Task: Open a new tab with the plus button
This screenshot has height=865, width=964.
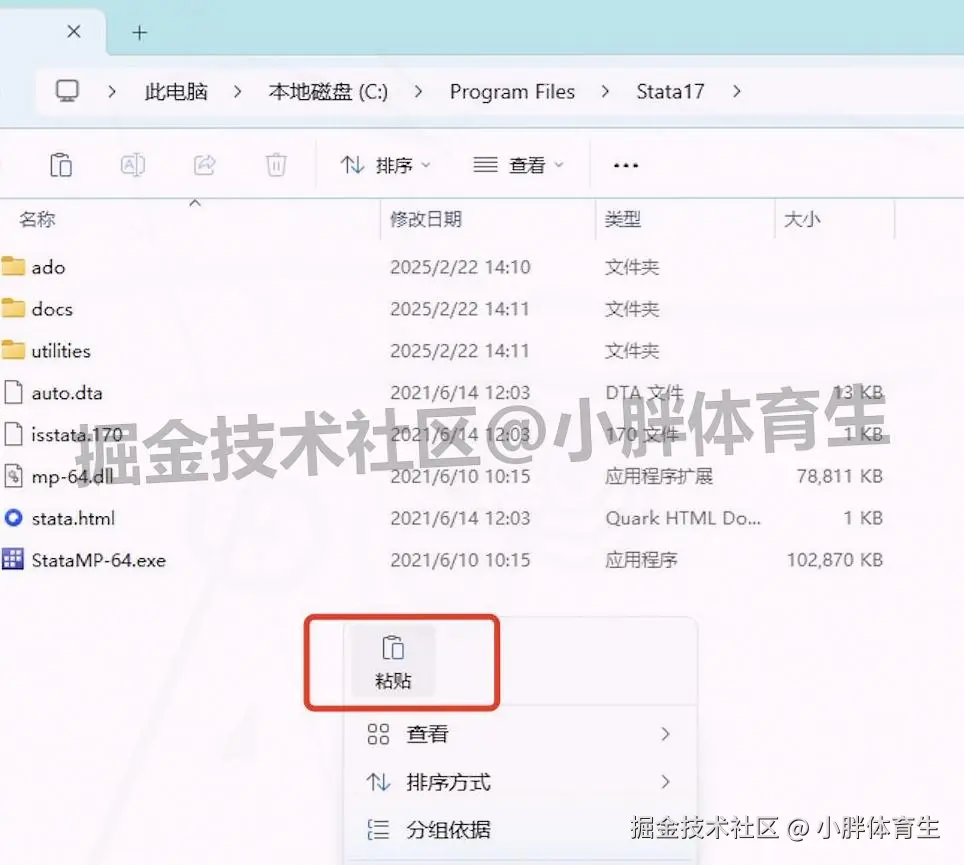Action: 139,31
